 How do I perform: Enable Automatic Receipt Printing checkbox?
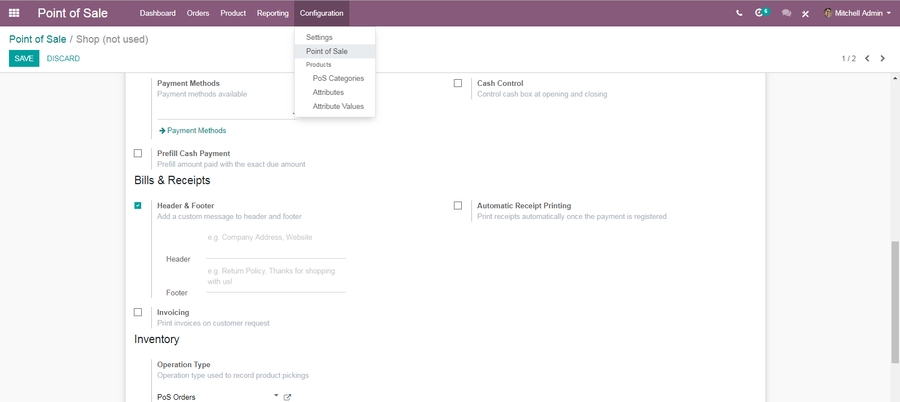point(458,206)
